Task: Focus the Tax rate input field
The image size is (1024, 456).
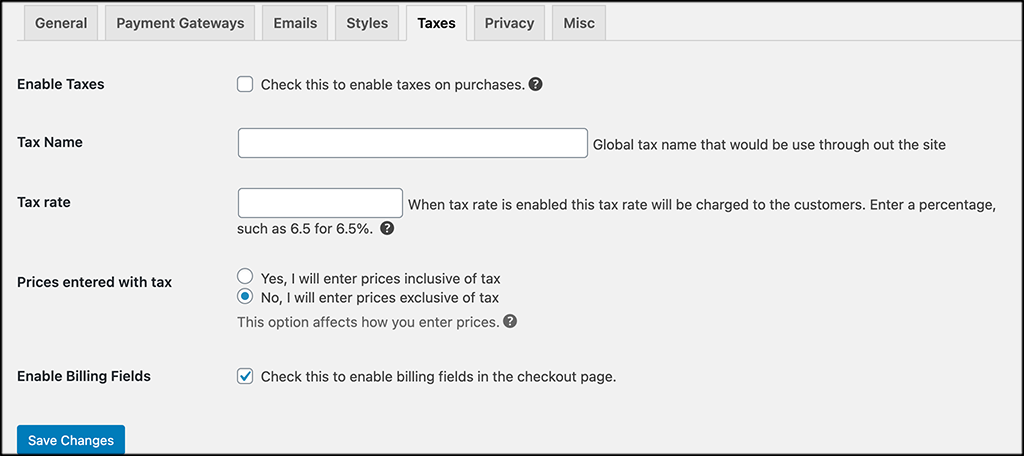Action: (x=320, y=203)
